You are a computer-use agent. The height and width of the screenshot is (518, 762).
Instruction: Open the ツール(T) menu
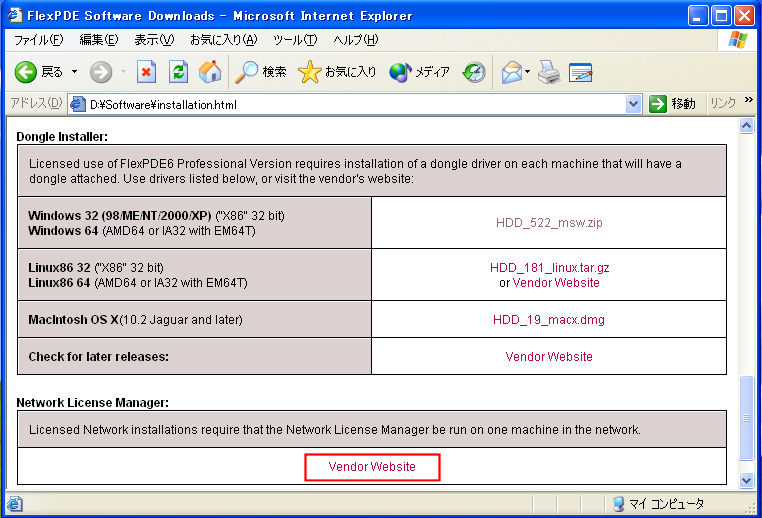coord(295,40)
